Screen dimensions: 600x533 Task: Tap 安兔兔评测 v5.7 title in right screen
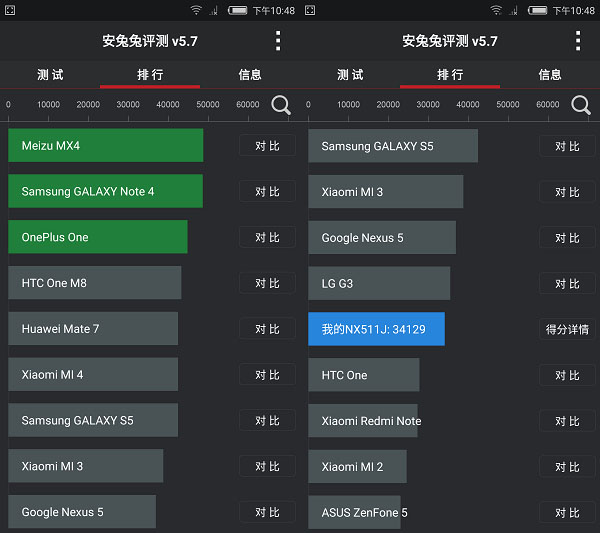click(450, 41)
